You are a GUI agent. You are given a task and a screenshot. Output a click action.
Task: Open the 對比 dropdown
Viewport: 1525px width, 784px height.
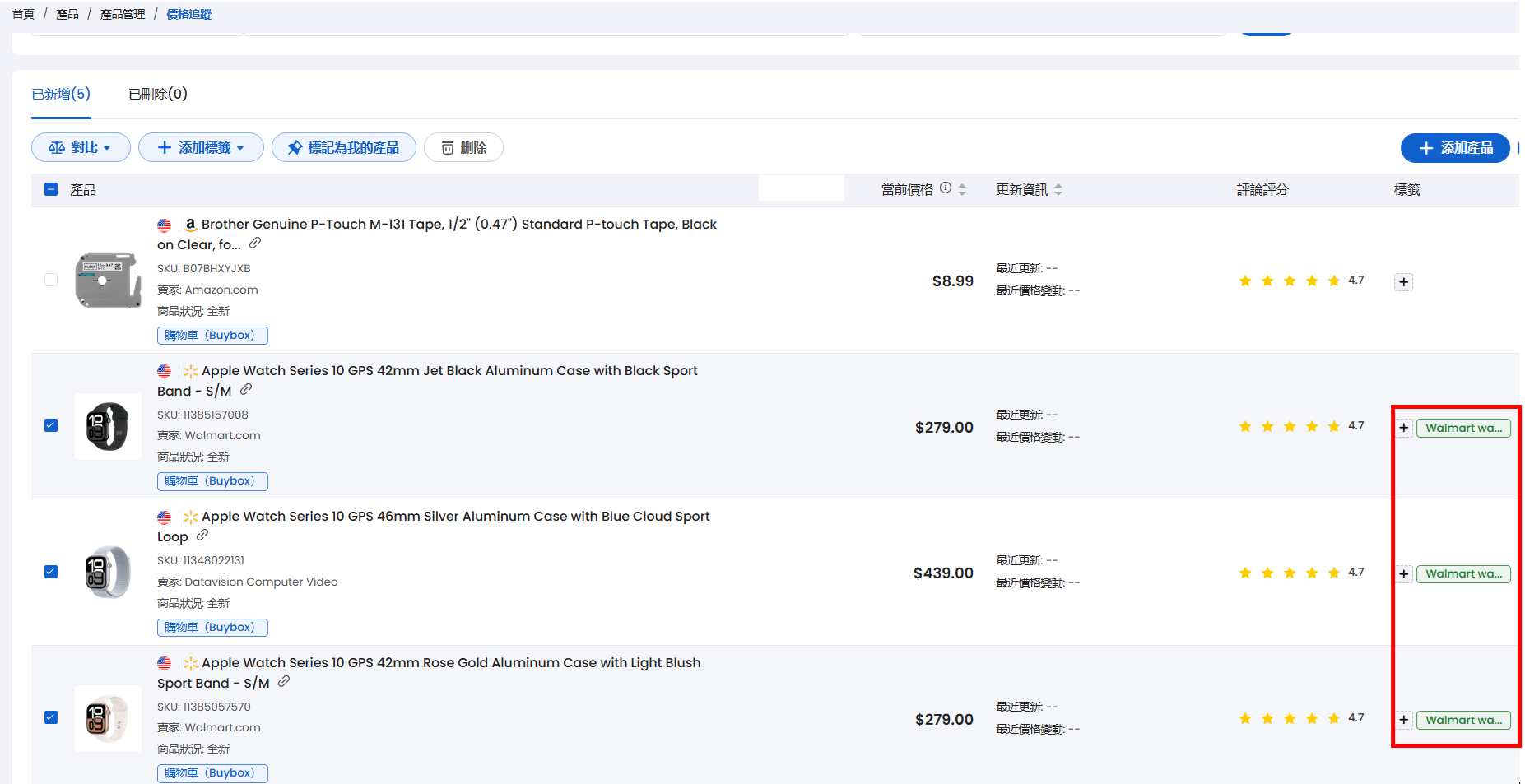pos(81,147)
